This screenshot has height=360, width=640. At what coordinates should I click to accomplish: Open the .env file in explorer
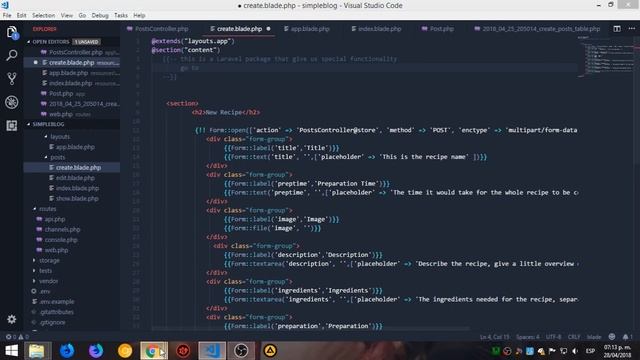point(44,291)
